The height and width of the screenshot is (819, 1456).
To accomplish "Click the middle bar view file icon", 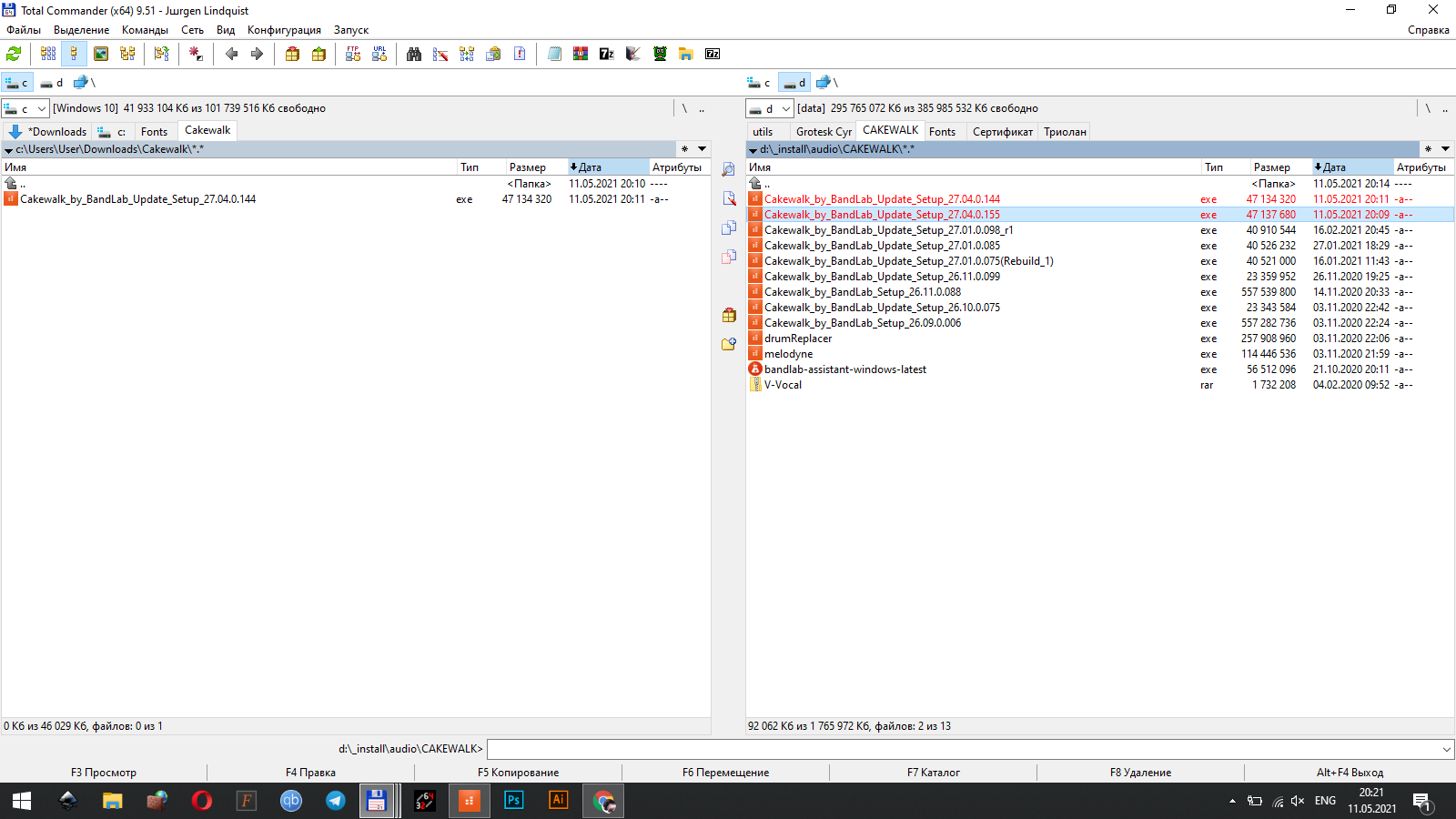I will tap(729, 169).
